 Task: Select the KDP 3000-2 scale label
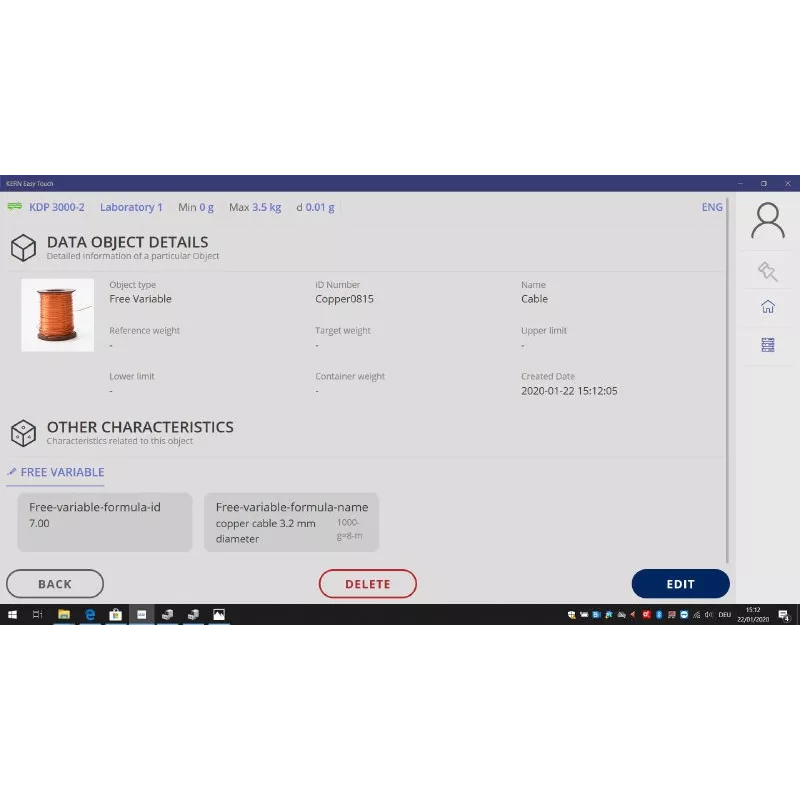coord(57,207)
